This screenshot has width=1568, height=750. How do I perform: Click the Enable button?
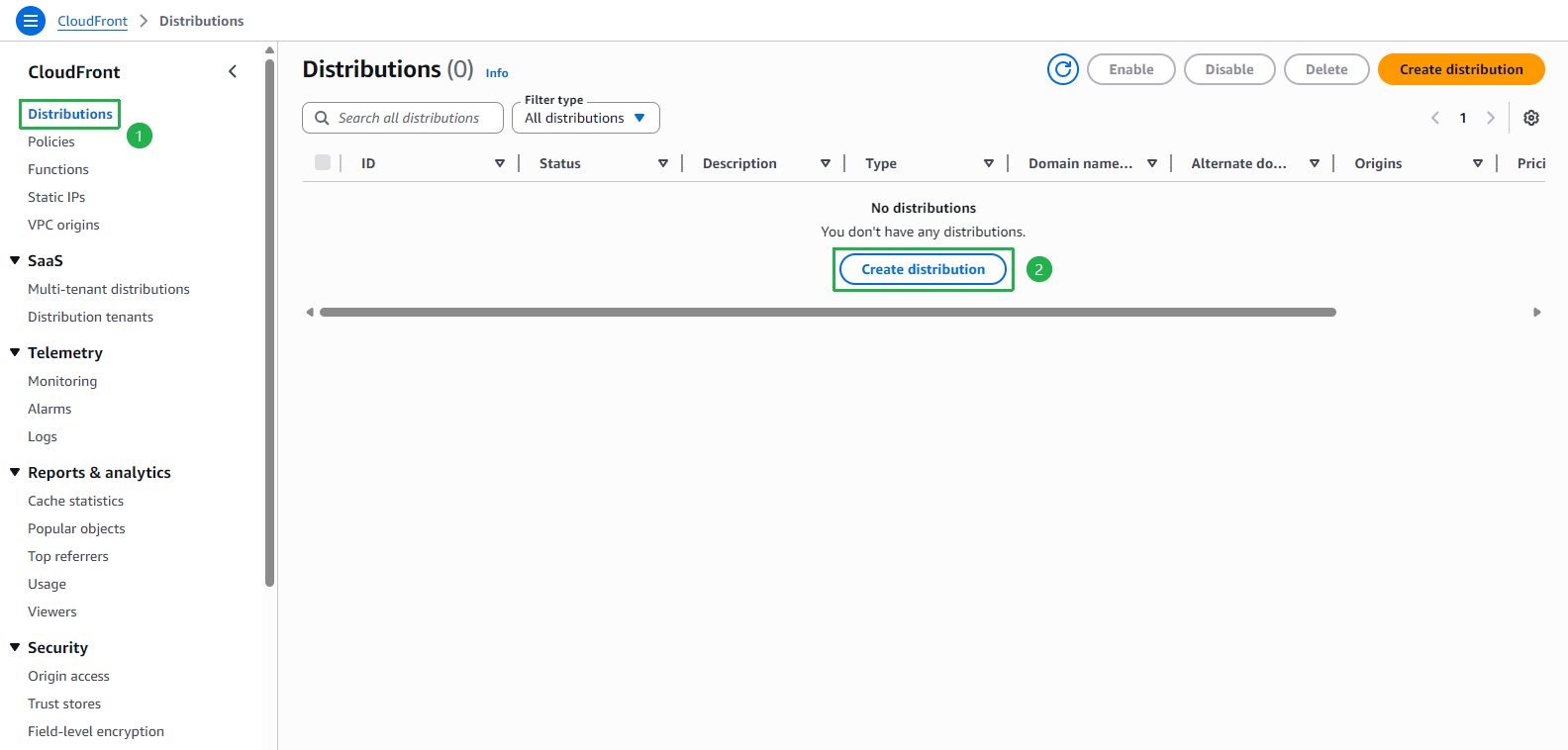point(1131,69)
